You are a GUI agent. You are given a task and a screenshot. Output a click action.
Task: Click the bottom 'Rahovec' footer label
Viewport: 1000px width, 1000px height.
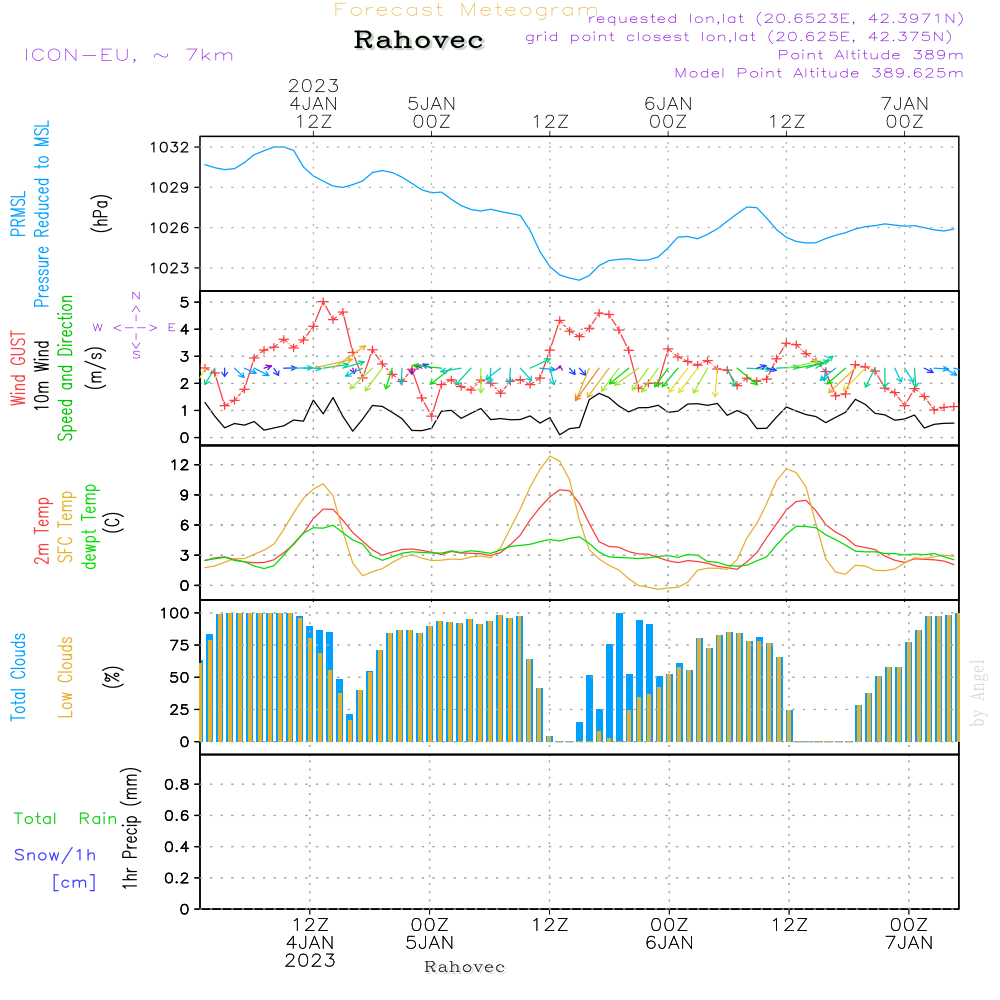(x=464, y=967)
